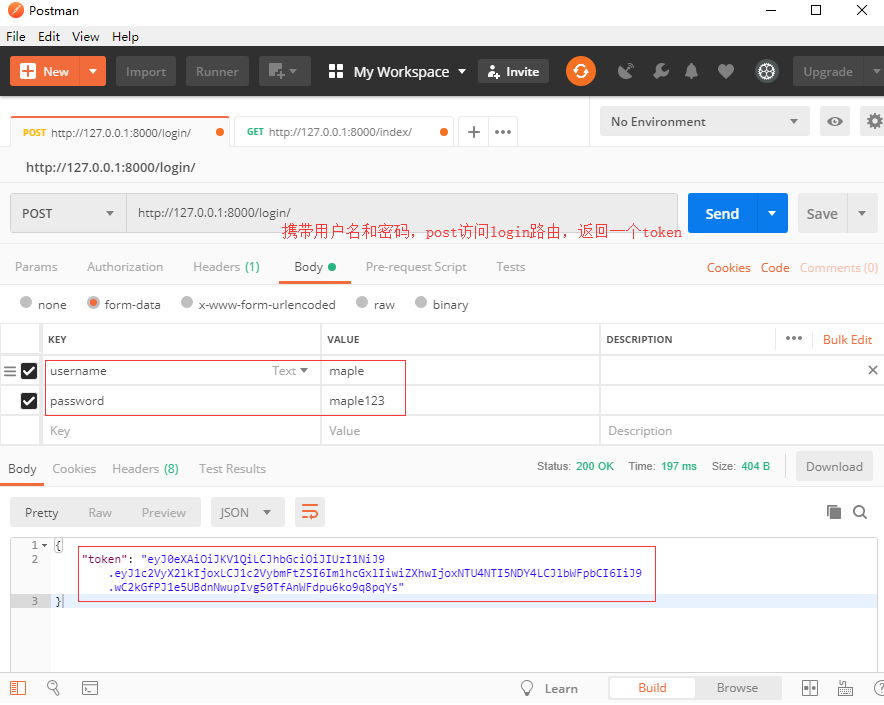The height and width of the screenshot is (705, 884).
Task: Select the binary body type
Action: pyautogui.click(x=421, y=302)
